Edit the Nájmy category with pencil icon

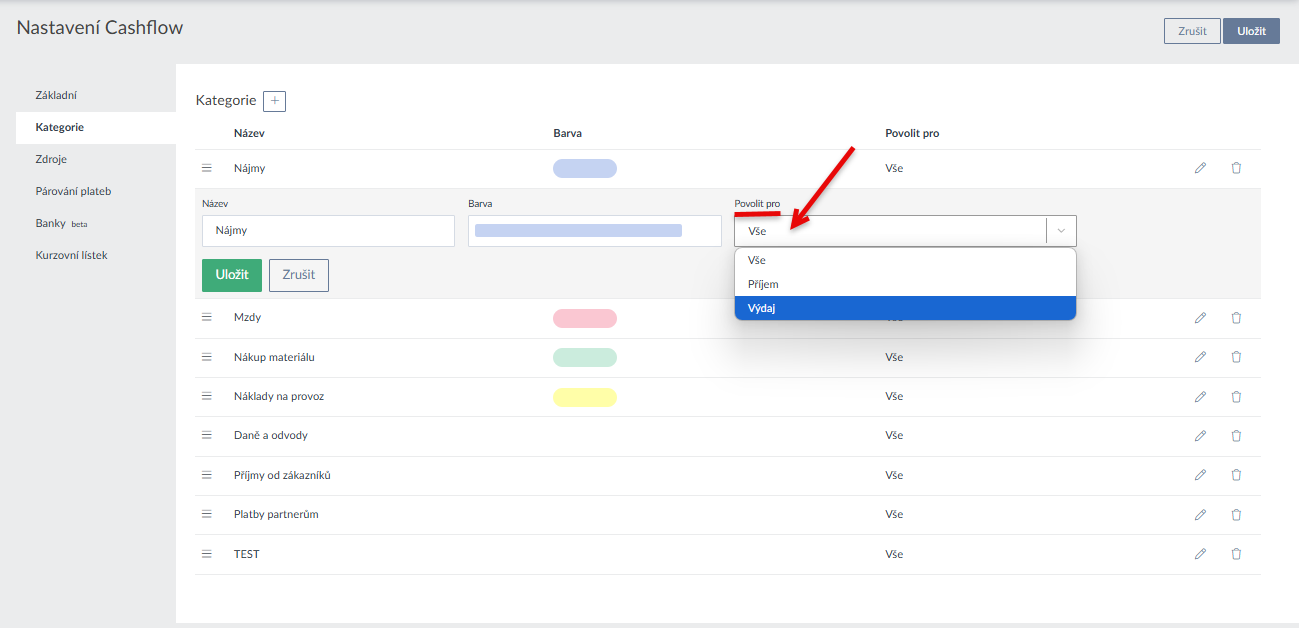(x=1200, y=168)
